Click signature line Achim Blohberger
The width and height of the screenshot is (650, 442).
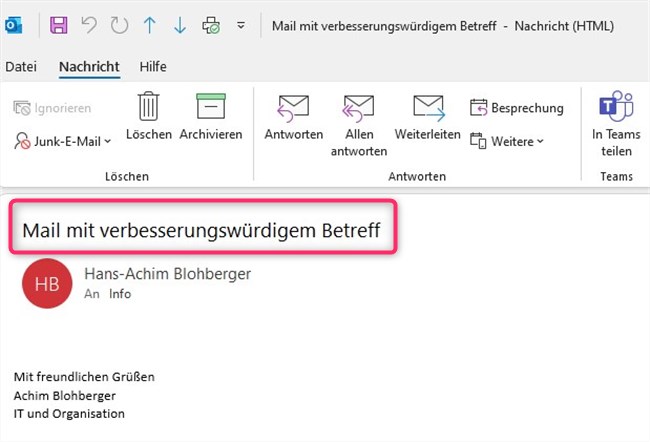coord(65,396)
